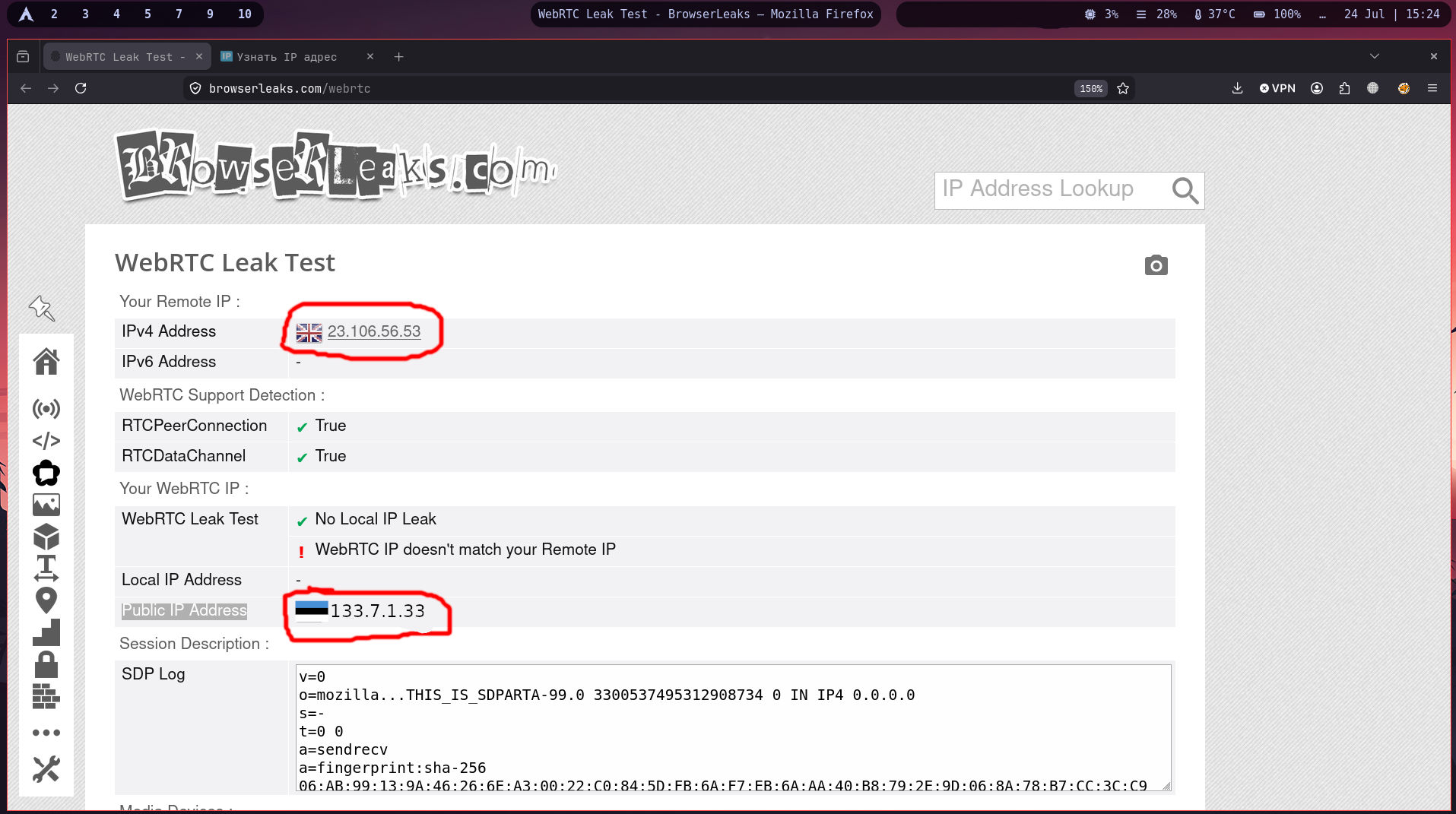1456x814 pixels.
Task: Open the Firefox hamburger menu
Action: pyautogui.click(x=1432, y=89)
